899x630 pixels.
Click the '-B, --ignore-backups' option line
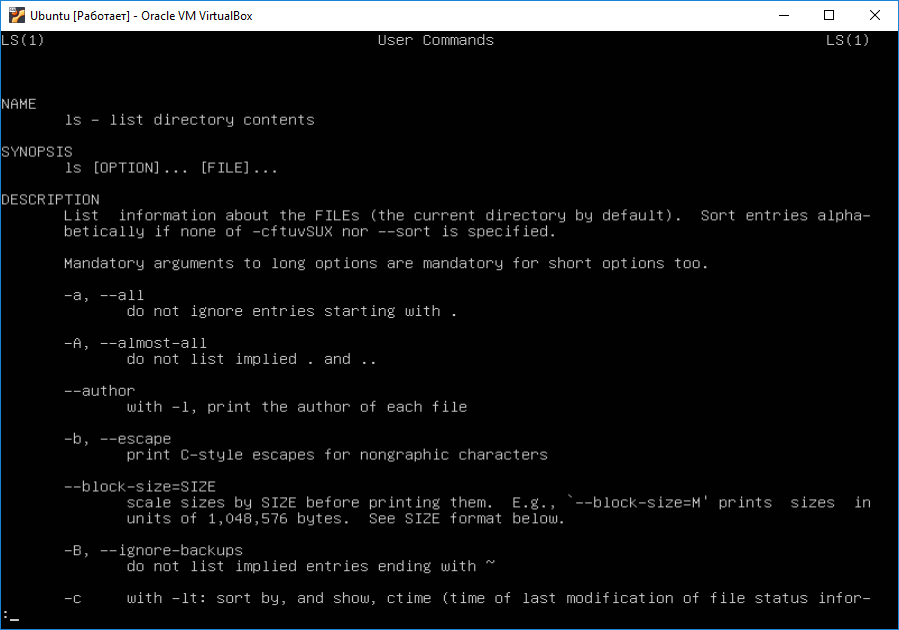click(x=153, y=550)
